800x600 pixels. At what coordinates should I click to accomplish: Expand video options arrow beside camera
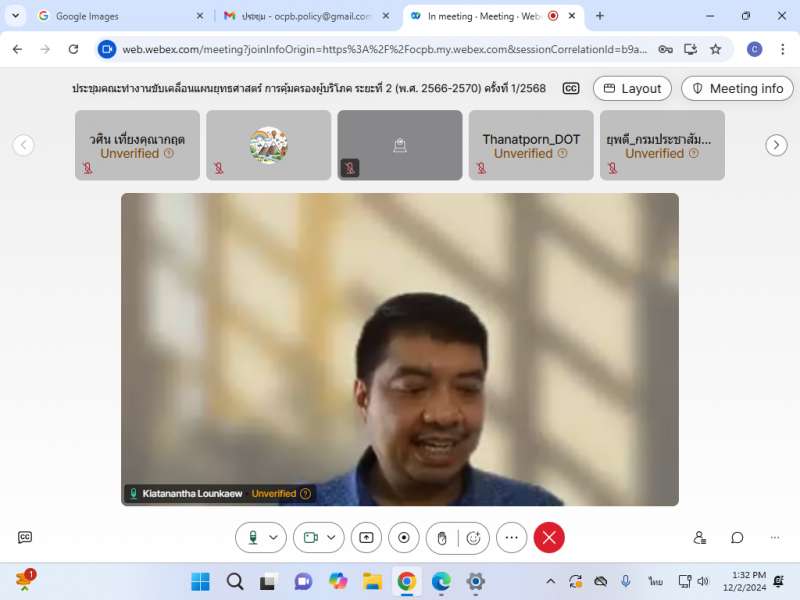pyautogui.click(x=333, y=538)
